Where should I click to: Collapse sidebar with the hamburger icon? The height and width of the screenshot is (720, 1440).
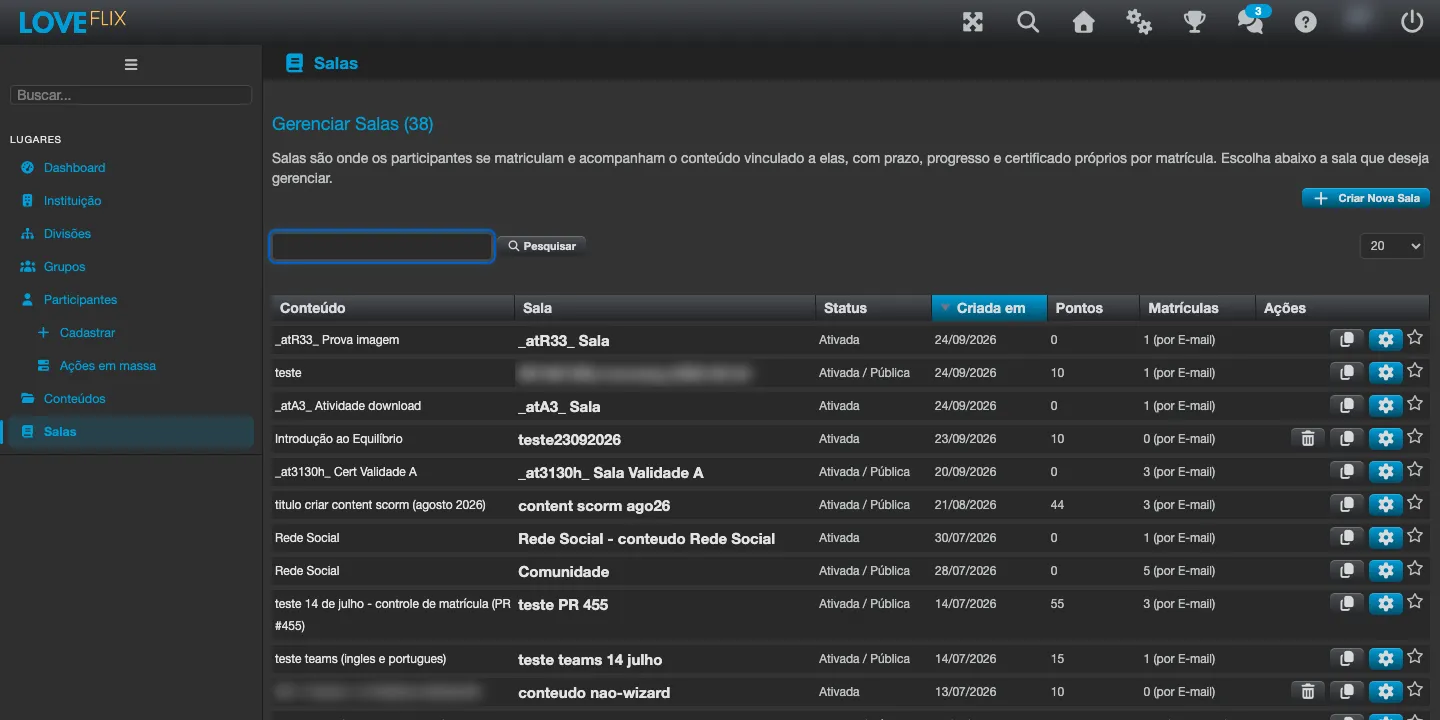tap(131, 65)
